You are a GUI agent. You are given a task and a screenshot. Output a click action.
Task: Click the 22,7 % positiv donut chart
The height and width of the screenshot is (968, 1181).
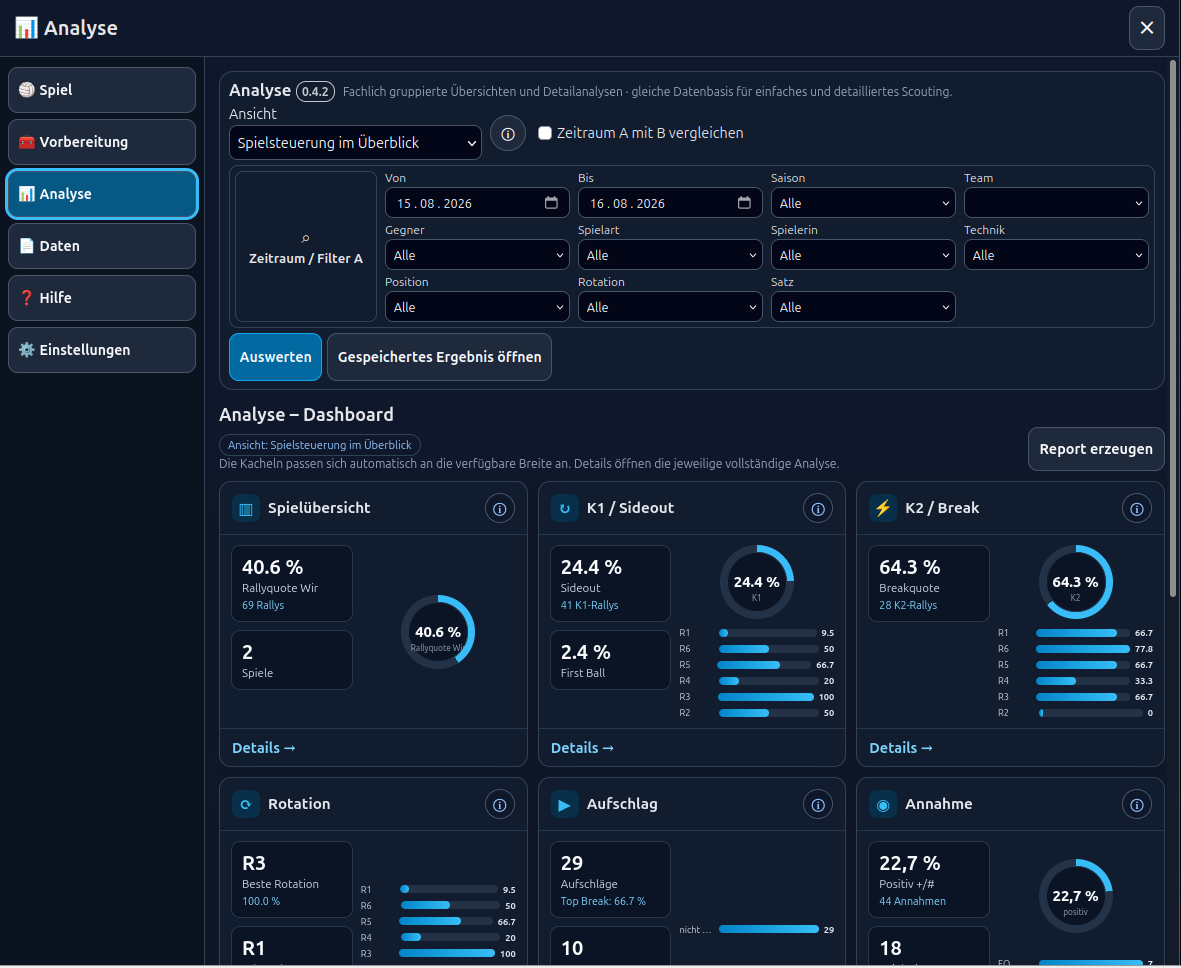coord(1075,896)
